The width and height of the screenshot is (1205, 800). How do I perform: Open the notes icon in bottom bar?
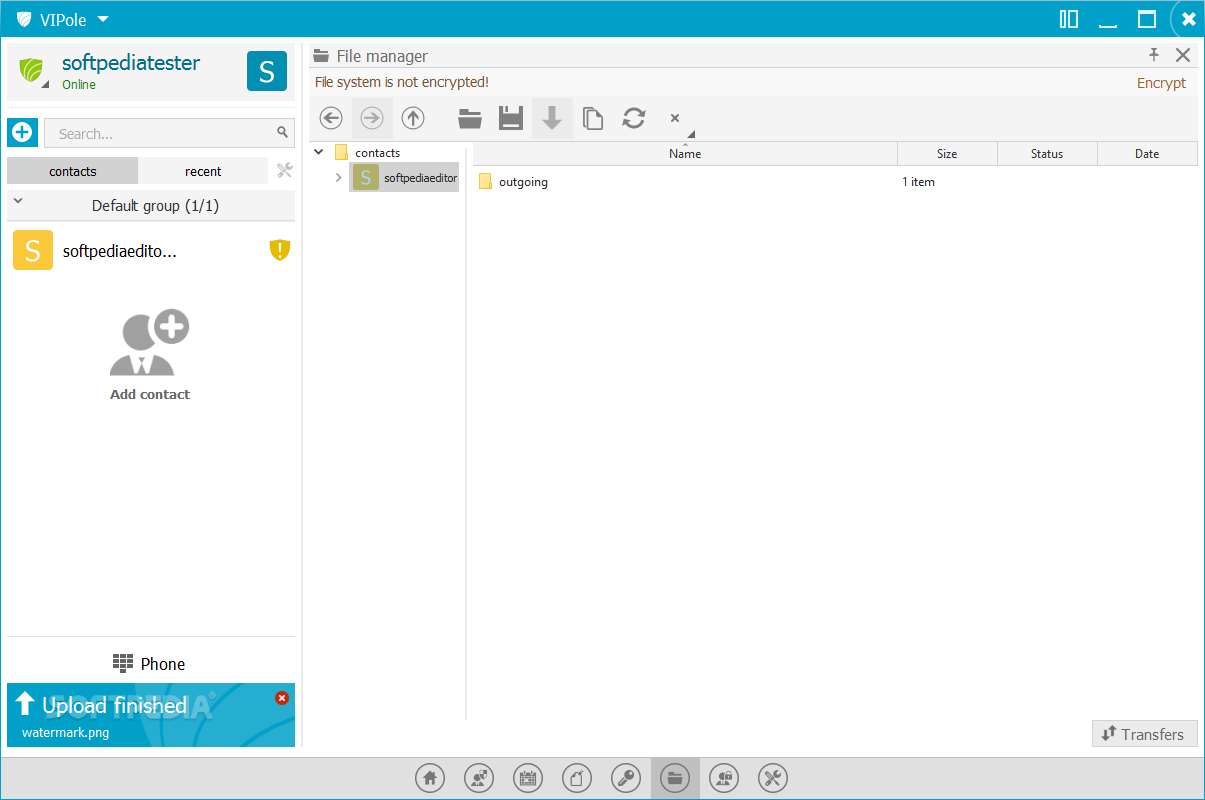577,777
